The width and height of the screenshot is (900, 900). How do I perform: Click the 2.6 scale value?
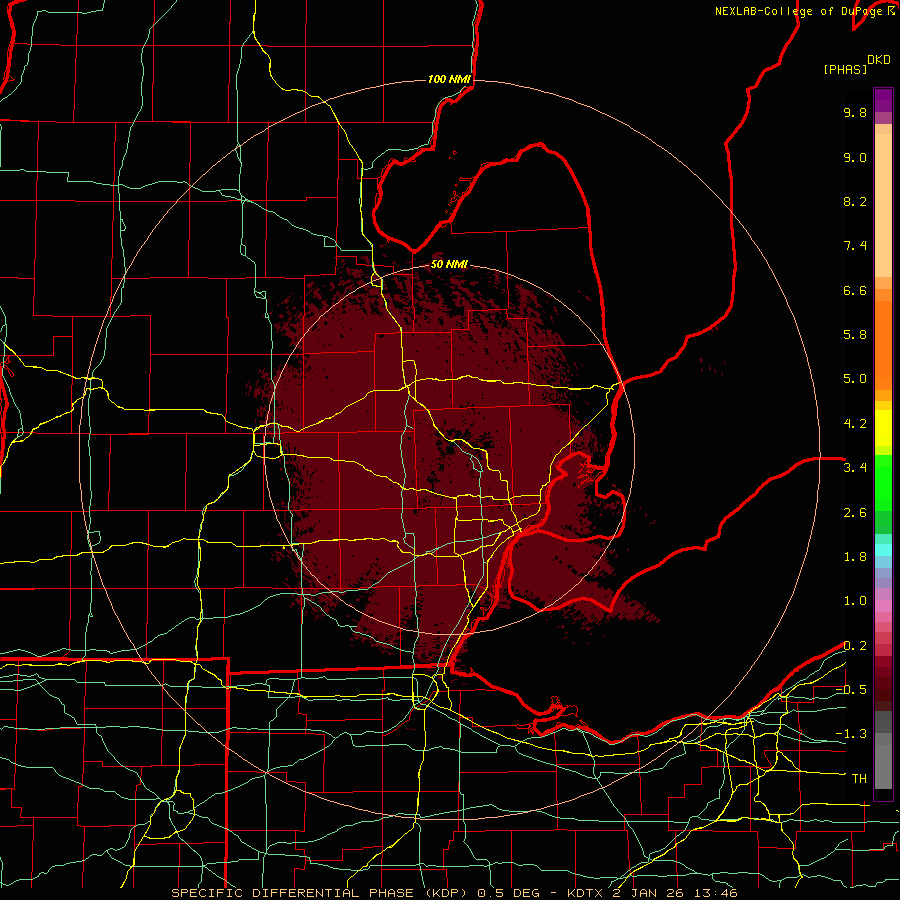(855, 513)
